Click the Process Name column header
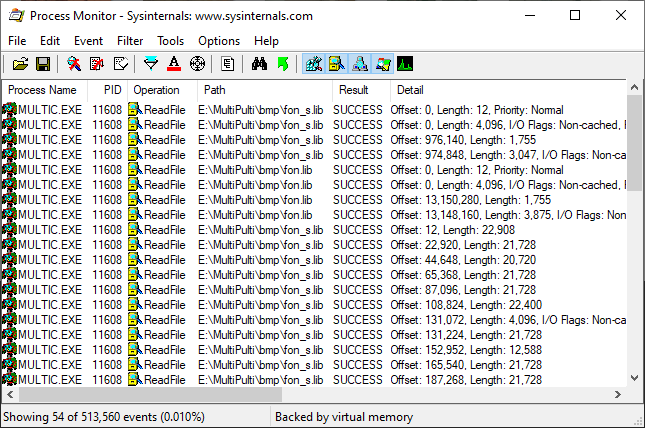 (x=45, y=90)
